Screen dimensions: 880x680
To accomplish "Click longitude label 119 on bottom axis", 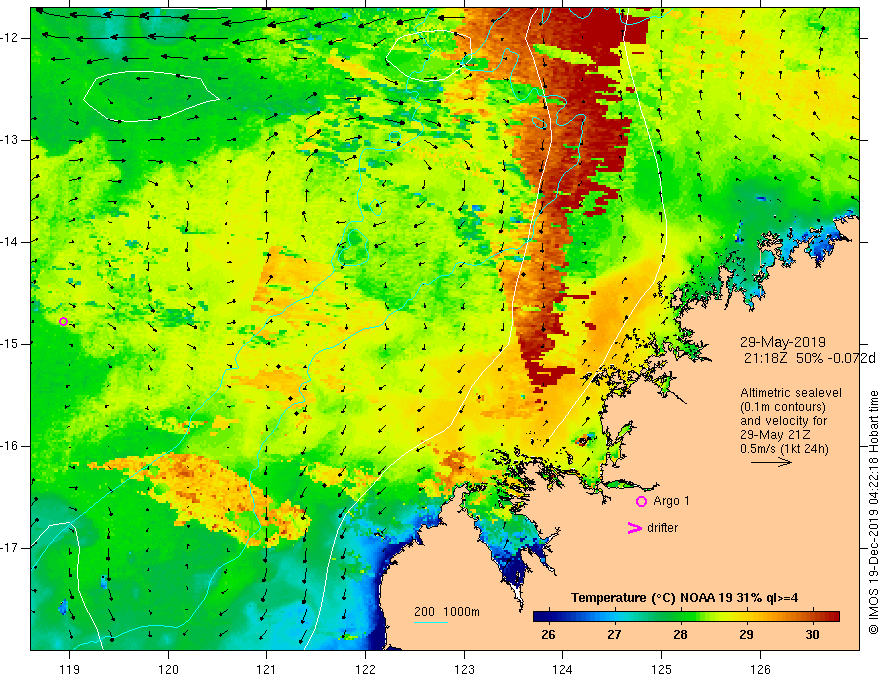I will click(x=69, y=669).
